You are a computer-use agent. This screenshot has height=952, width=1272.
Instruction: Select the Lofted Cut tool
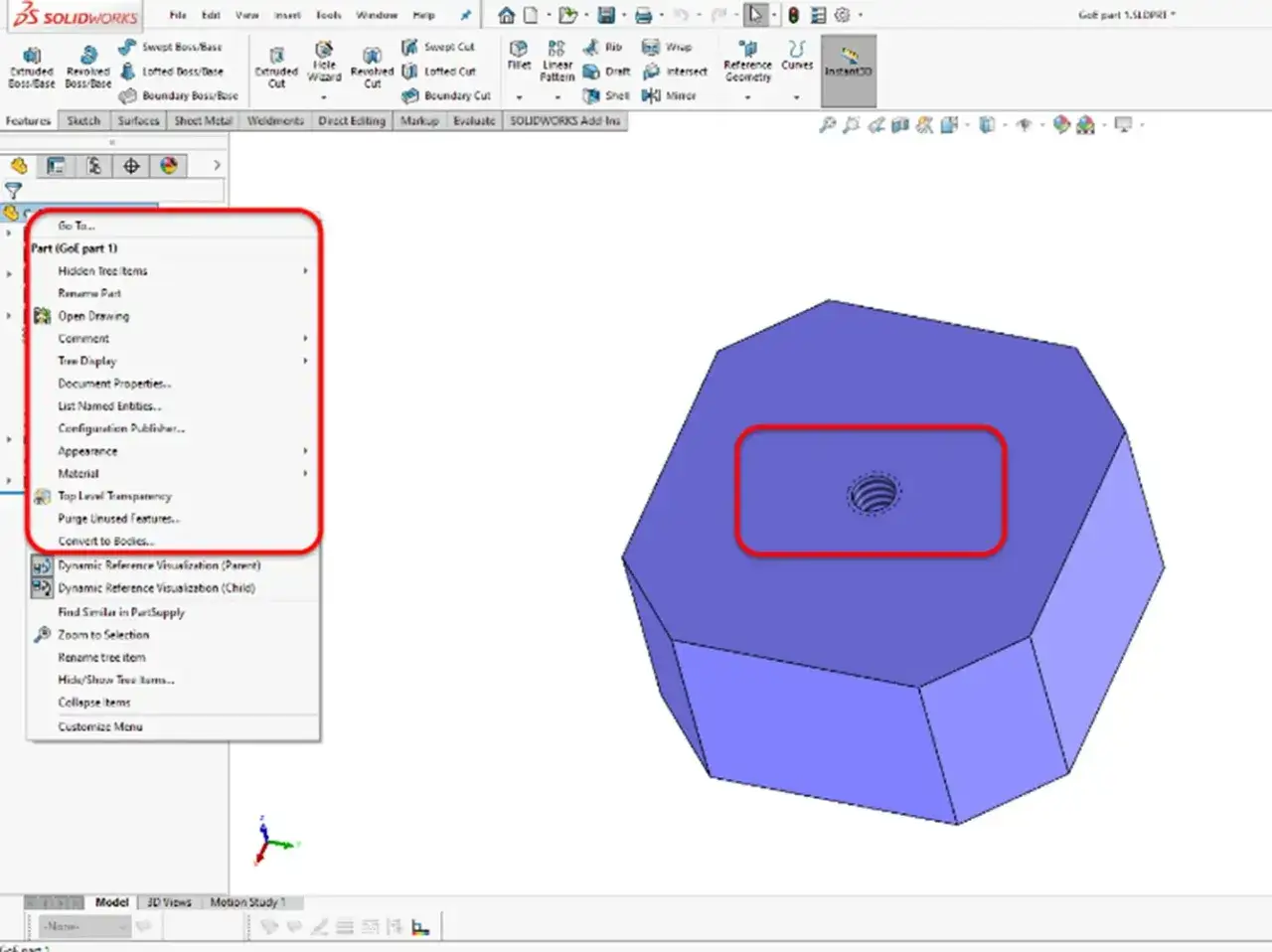pos(438,72)
